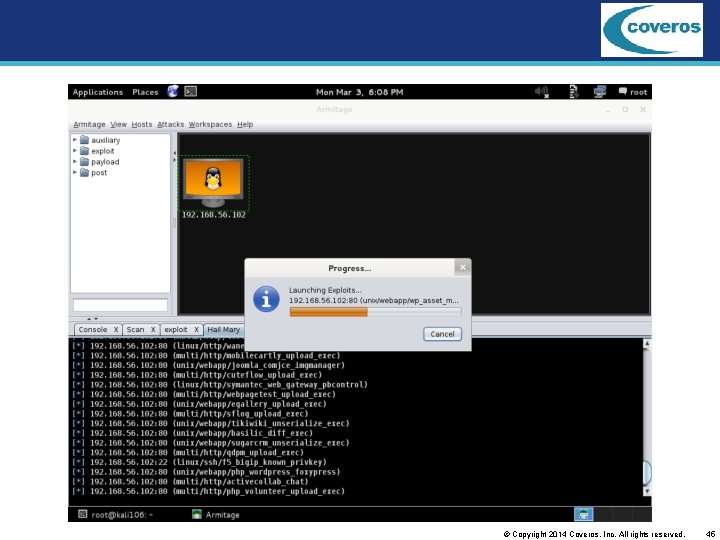Open the Places menu in top panel
This screenshot has width=720, height=540.
coord(145,92)
